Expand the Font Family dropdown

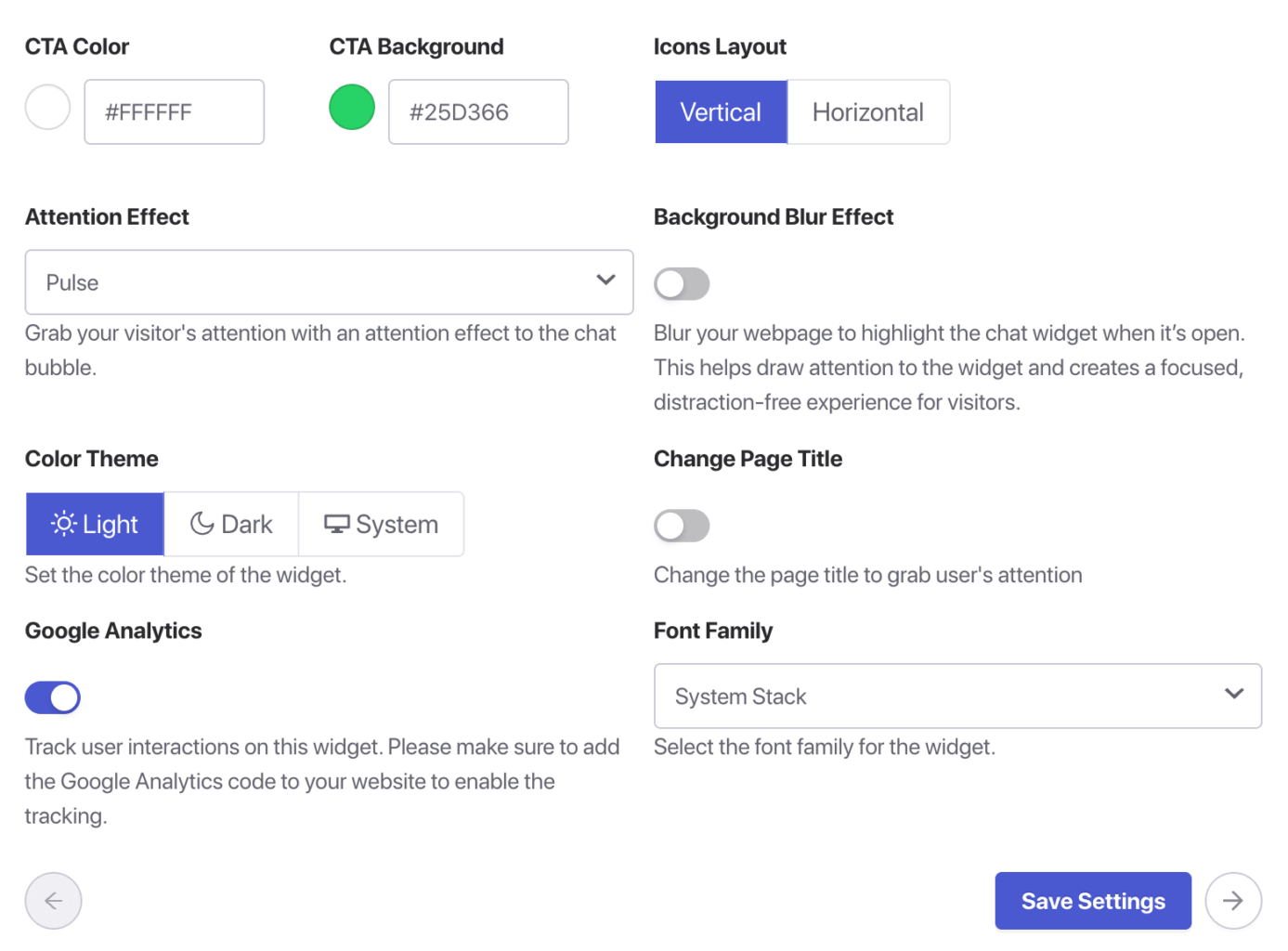956,696
